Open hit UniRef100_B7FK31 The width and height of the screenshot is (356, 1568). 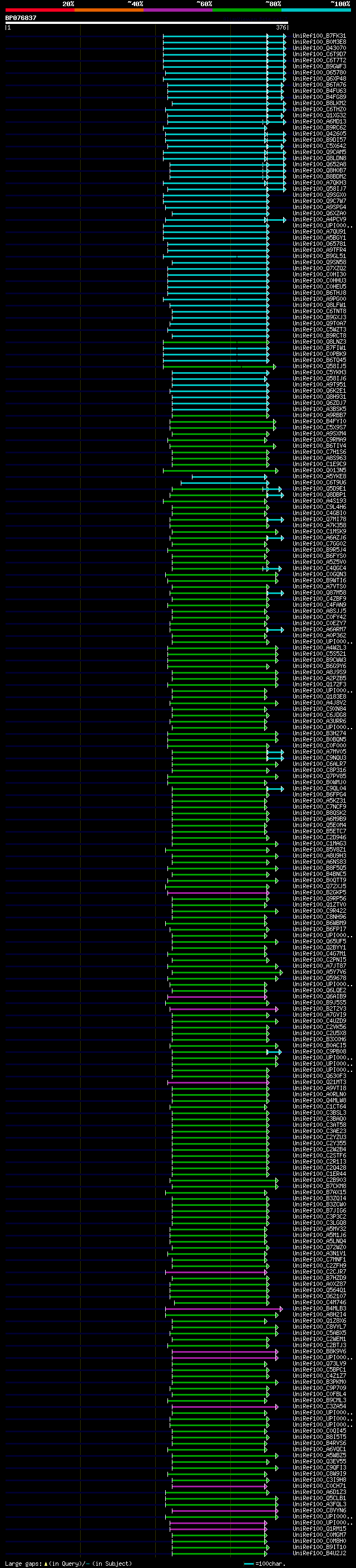coord(319,36)
